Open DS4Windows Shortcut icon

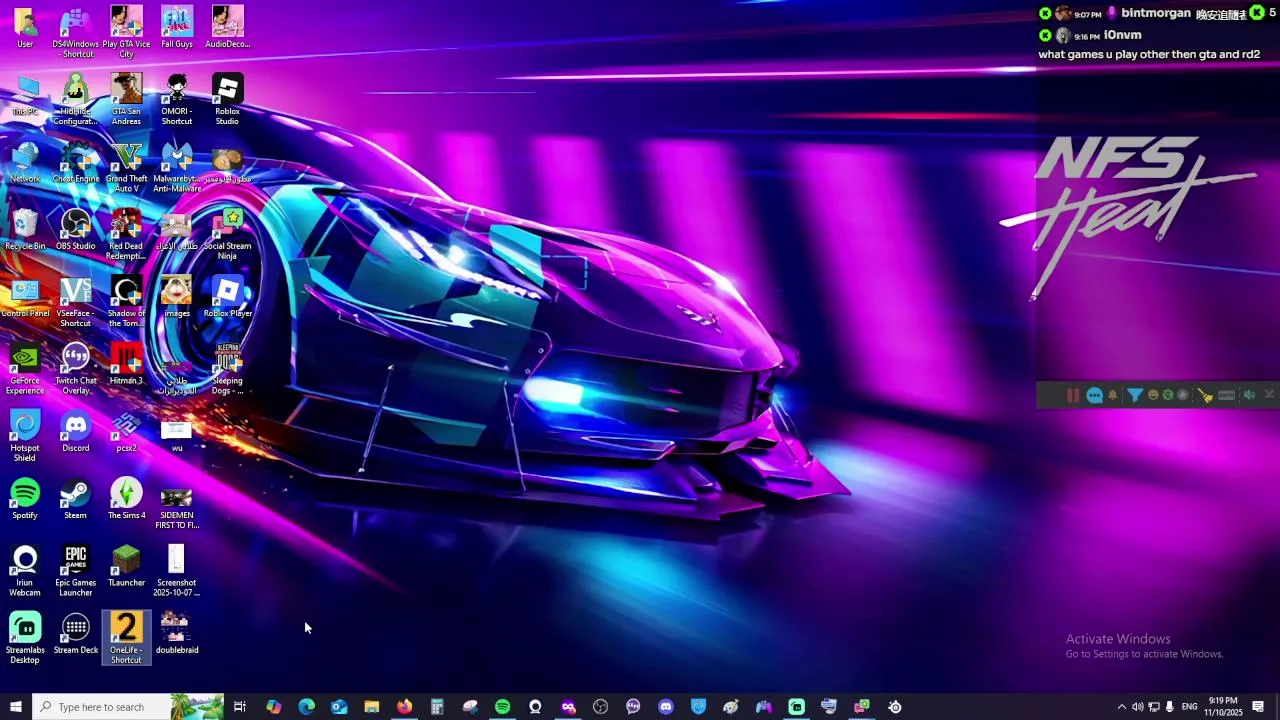(x=76, y=33)
